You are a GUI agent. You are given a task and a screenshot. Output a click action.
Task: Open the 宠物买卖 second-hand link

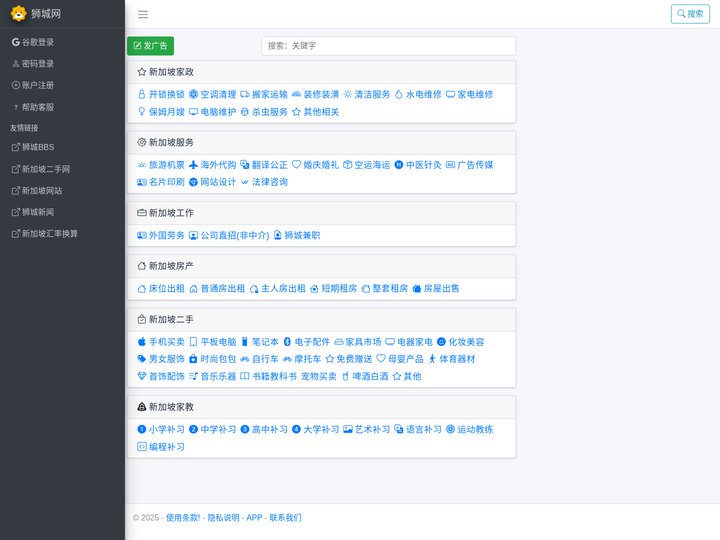[319, 376]
